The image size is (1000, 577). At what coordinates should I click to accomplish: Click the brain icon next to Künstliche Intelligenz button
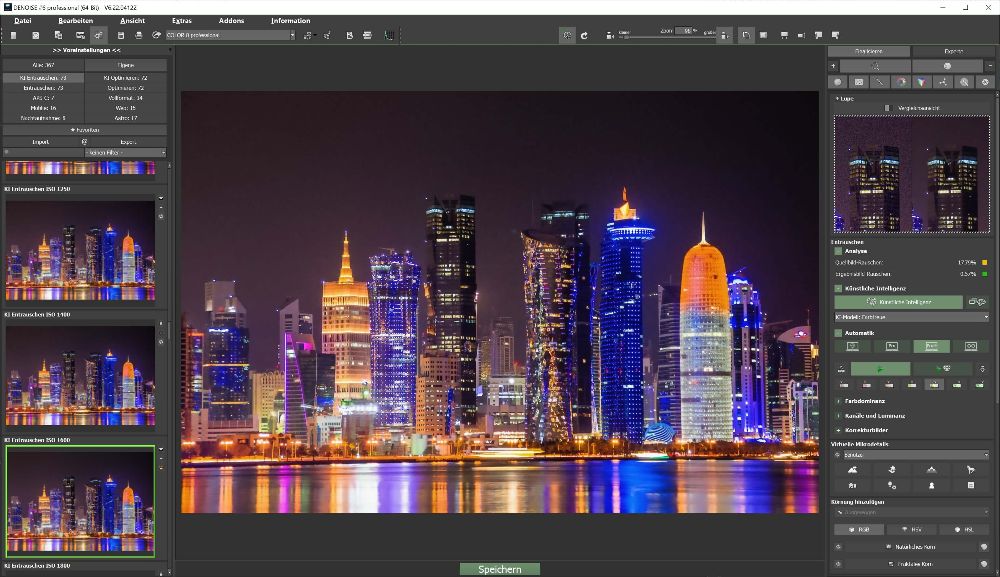click(x=977, y=301)
